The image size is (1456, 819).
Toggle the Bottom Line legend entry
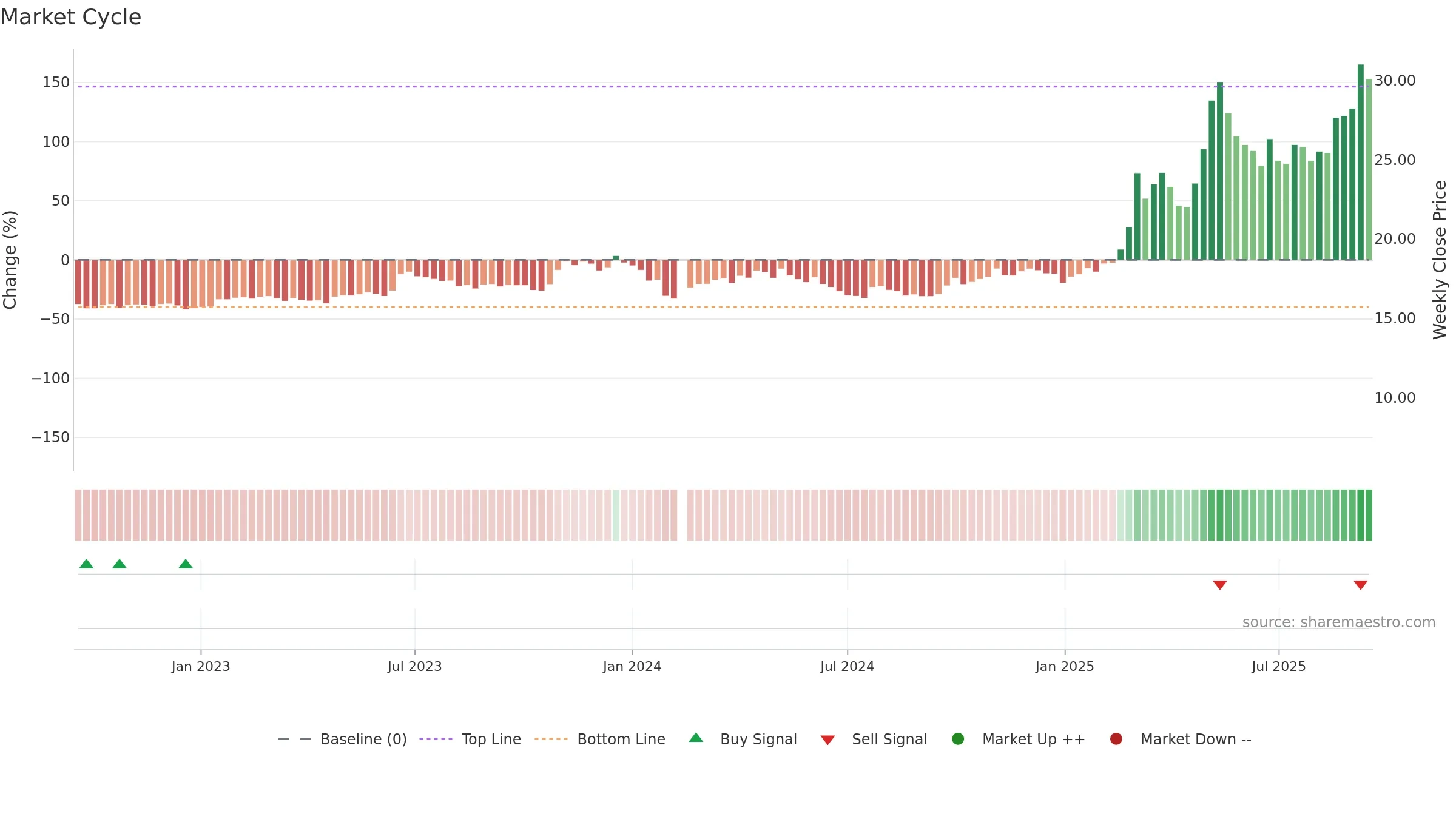tap(600, 739)
